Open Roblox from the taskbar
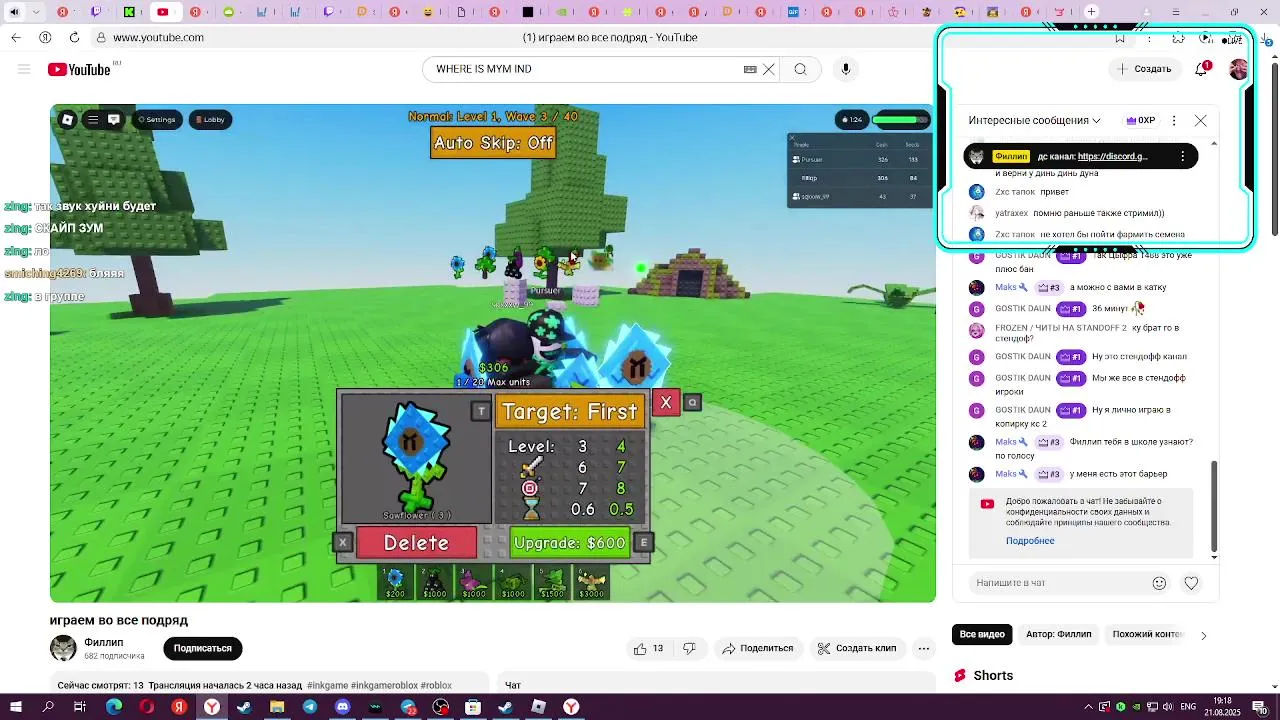 538,707
